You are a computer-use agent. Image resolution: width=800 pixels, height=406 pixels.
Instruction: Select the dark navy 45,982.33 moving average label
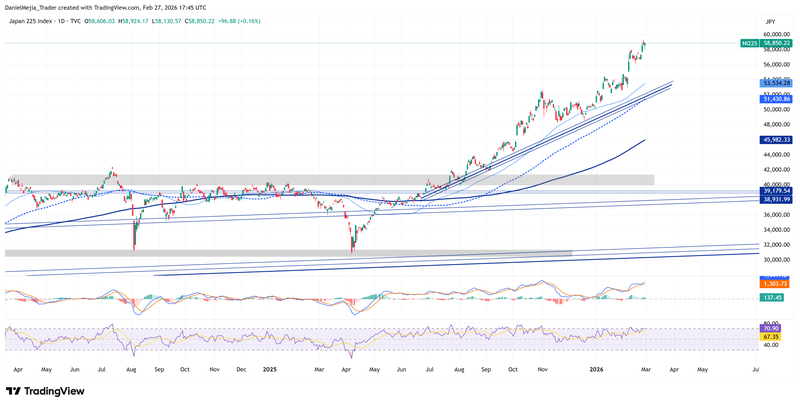pos(776,140)
